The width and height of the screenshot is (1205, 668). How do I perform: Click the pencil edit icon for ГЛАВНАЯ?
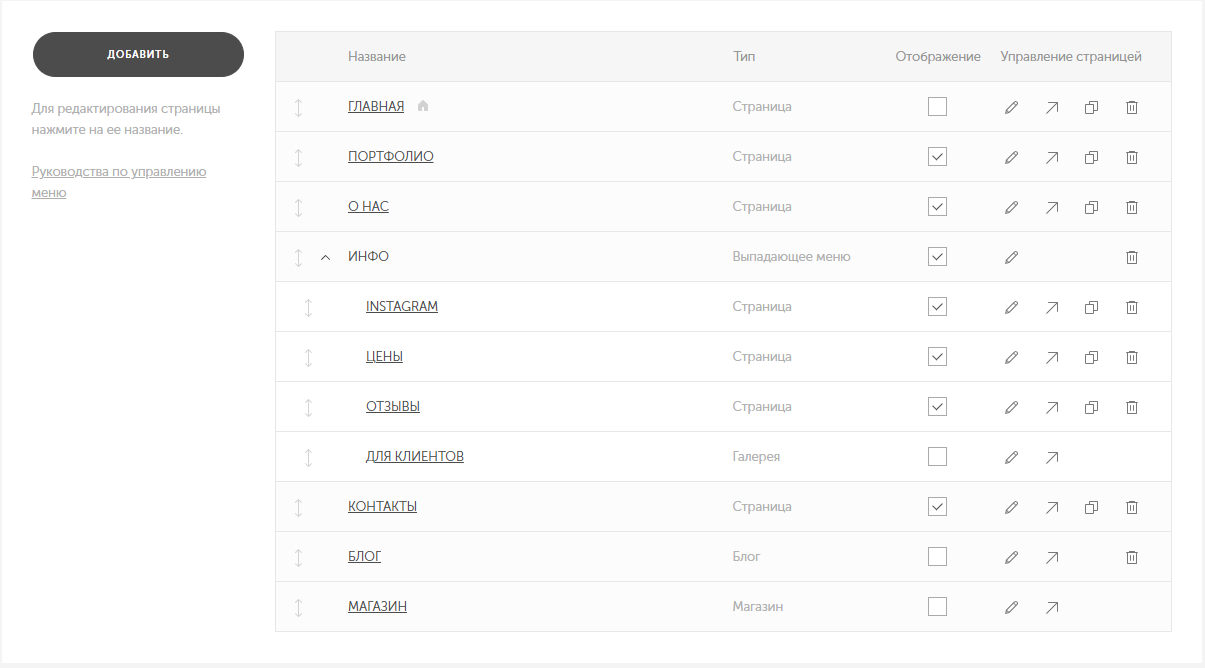[1011, 107]
